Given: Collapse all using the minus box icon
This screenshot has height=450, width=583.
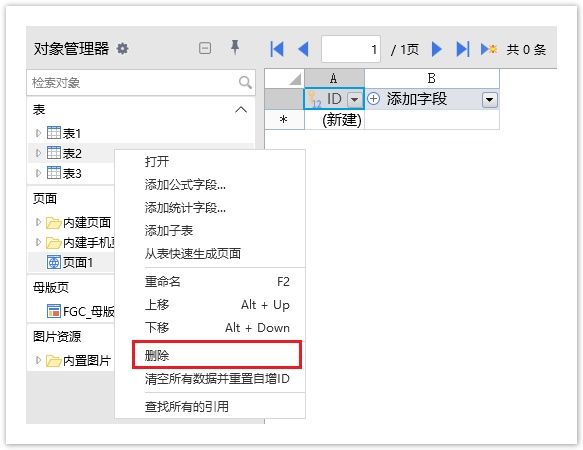Looking at the screenshot, I should pyautogui.click(x=205, y=48).
